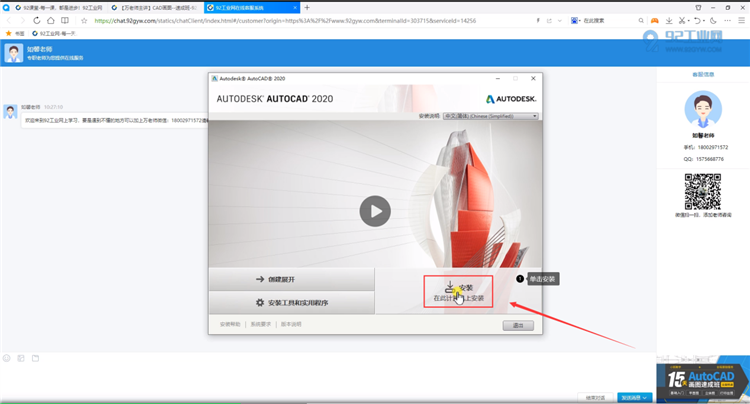Open the search engine selector paw icon

point(574,21)
